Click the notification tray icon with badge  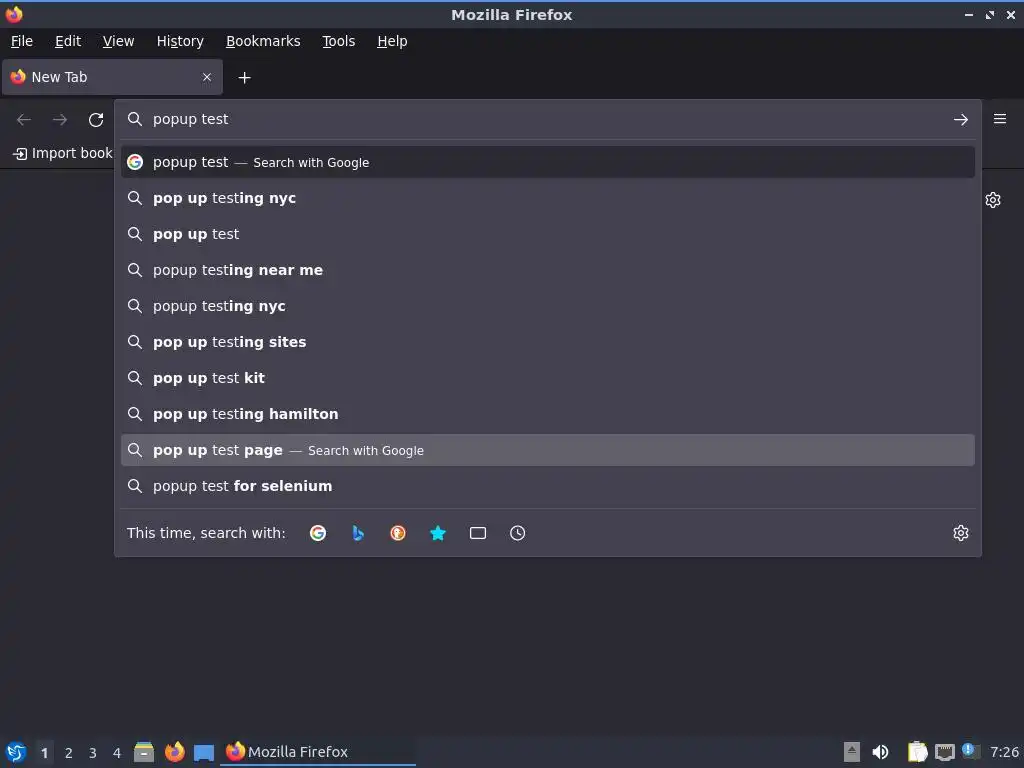(x=971, y=751)
